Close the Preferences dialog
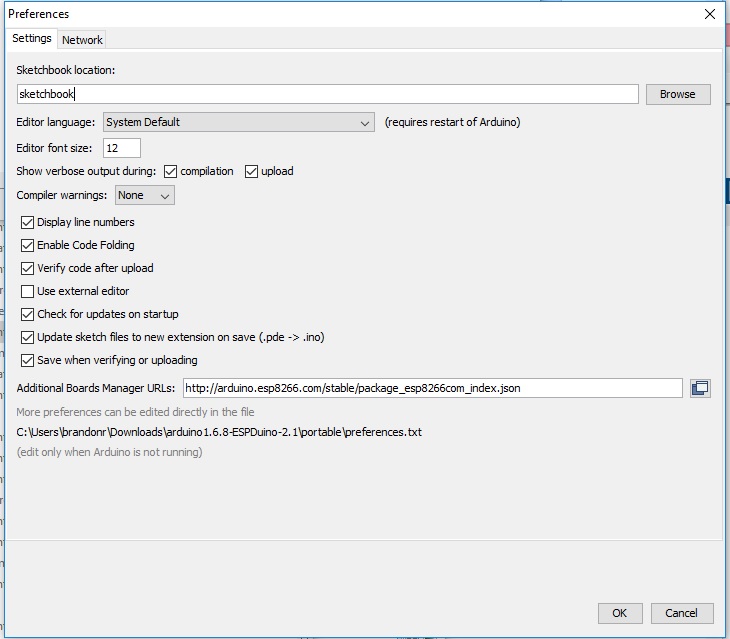This screenshot has width=730, height=639. pyautogui.click(x=710, y=14)
